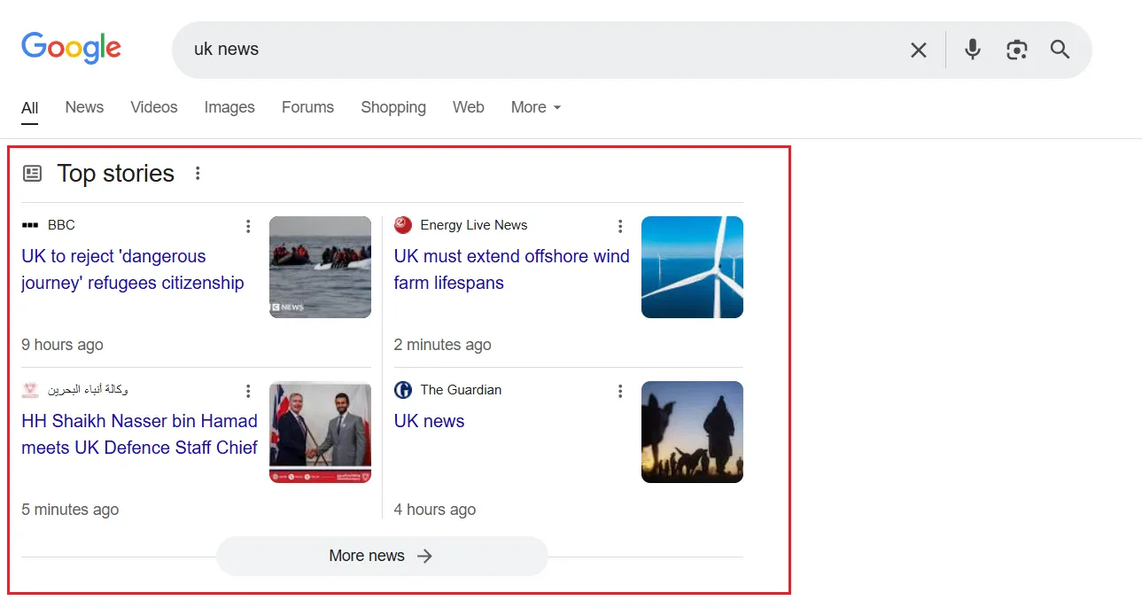Switch to the Shopping tab

point(393,107)
